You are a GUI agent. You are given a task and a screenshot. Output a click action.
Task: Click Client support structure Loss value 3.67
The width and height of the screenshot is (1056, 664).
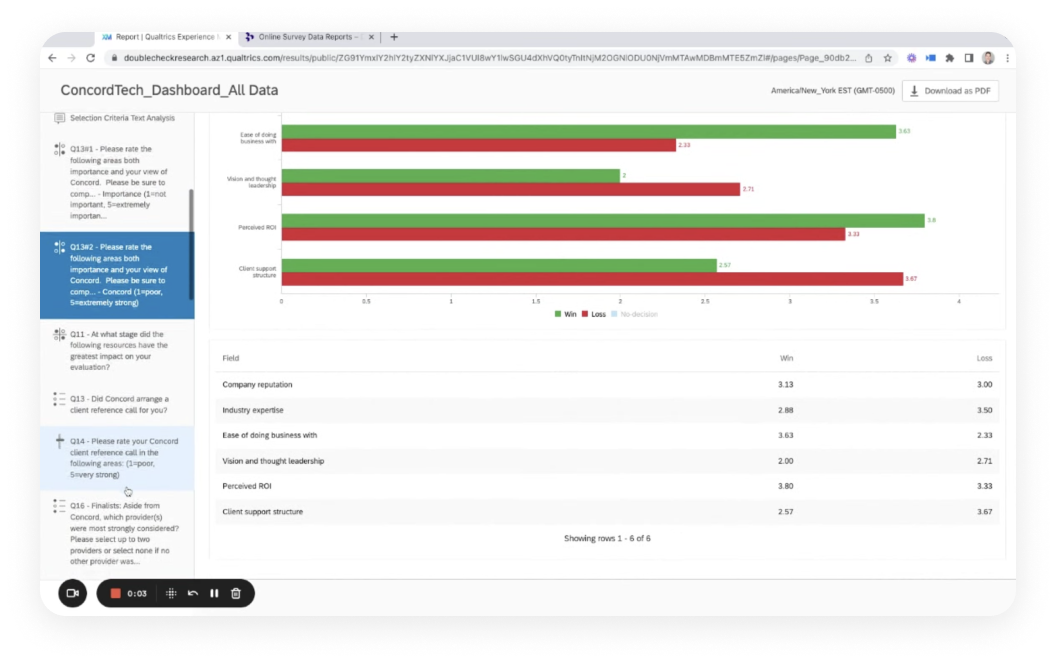[985, 512]
